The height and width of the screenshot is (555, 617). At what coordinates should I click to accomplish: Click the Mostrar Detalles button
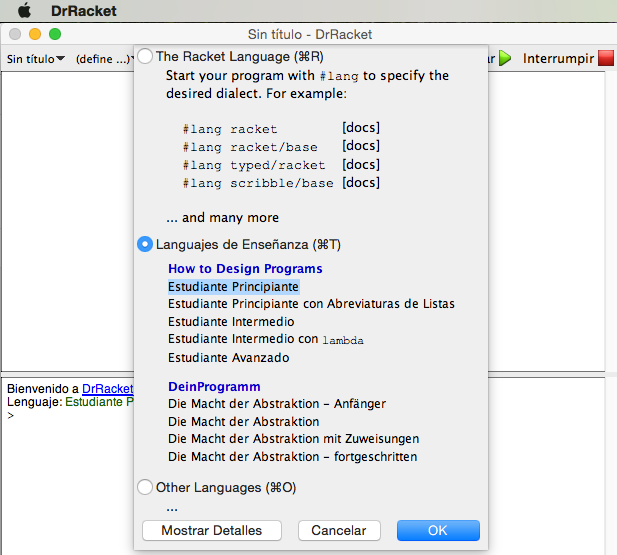pyautogui.click(x=212, y=530)
